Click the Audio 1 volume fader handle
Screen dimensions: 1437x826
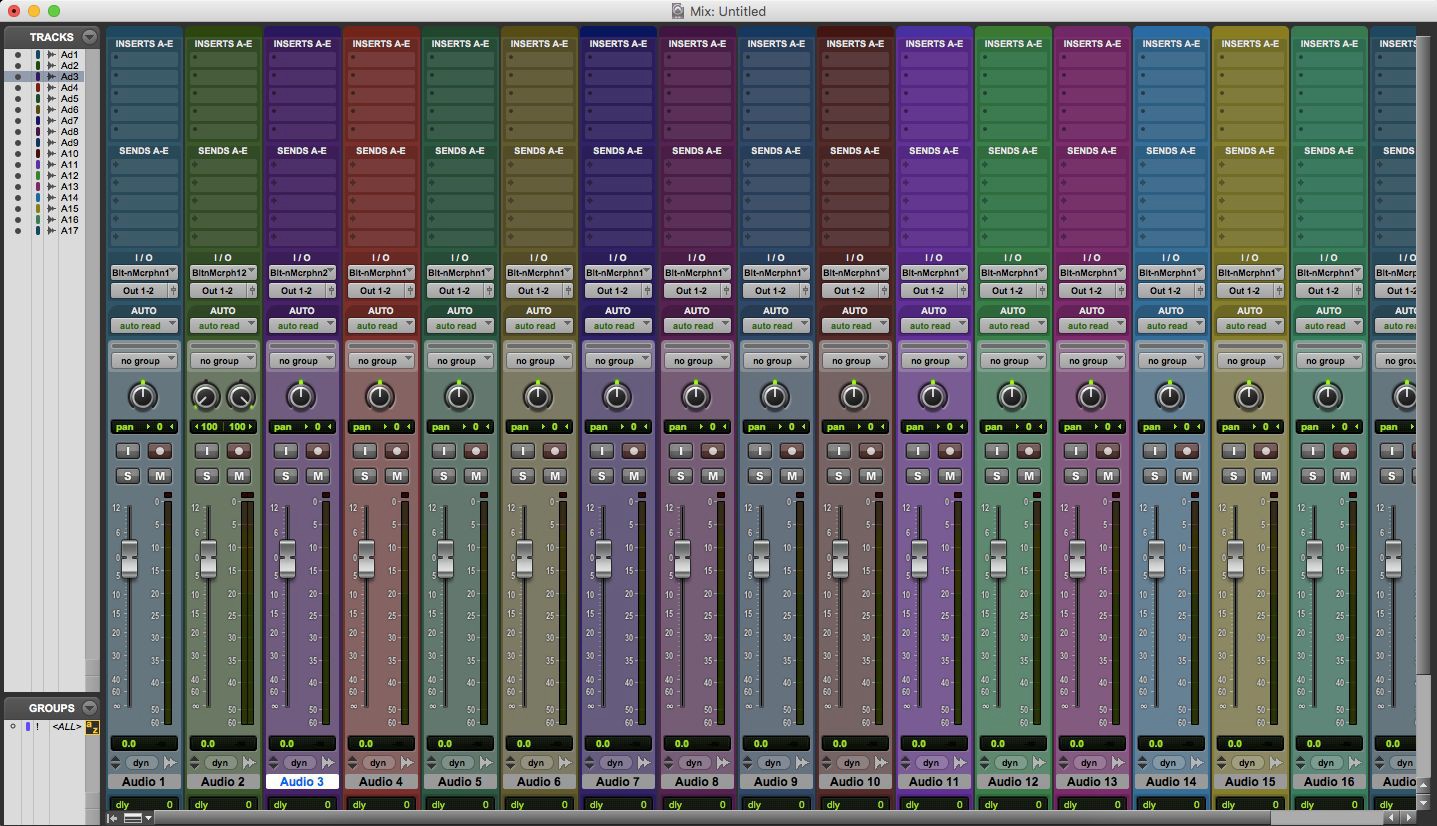point(129,559)
